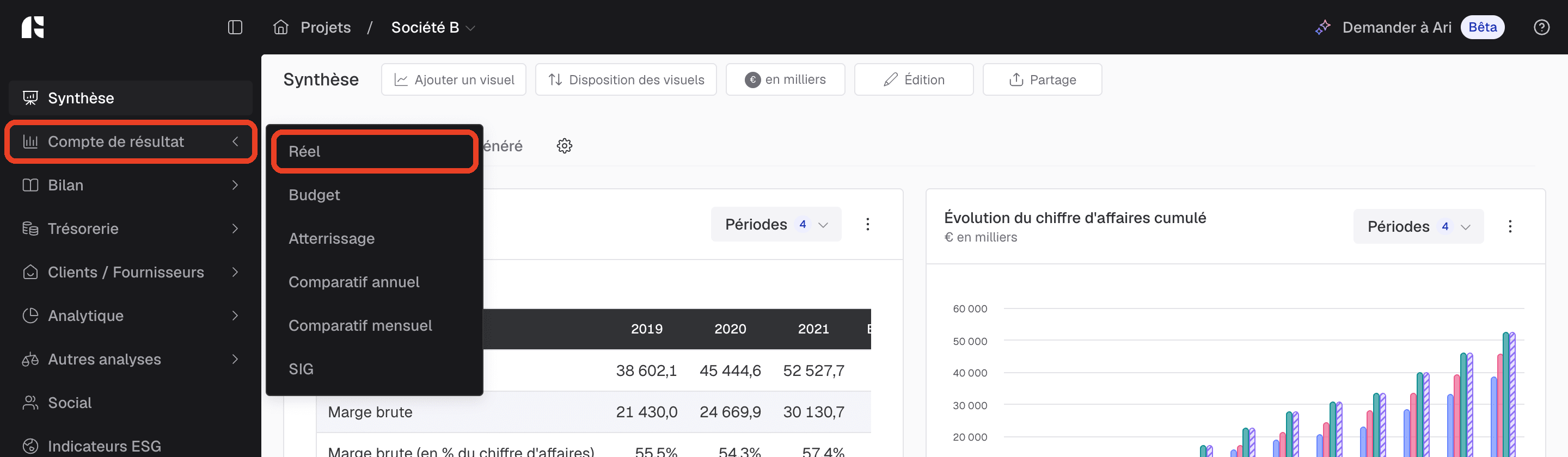Click the value 24 669,9
This screenshot has height=457, width=1568.
(730, 412)
